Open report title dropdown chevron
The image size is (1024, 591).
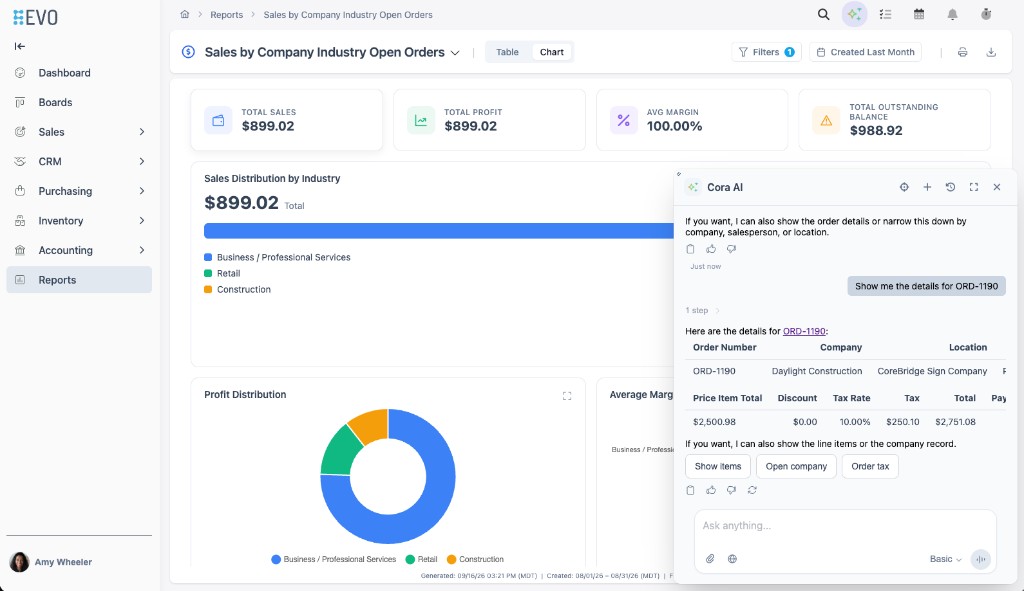[455, 53]
